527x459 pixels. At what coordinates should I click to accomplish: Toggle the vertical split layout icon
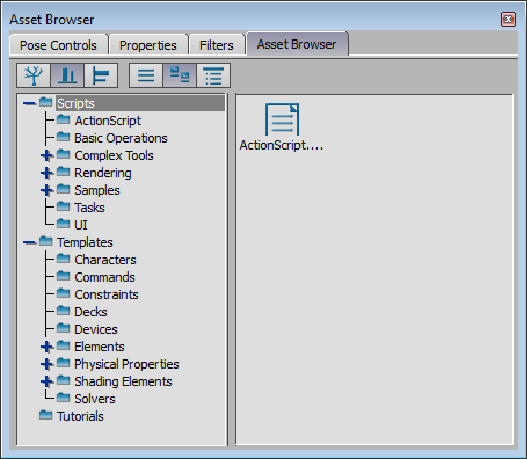67,75
